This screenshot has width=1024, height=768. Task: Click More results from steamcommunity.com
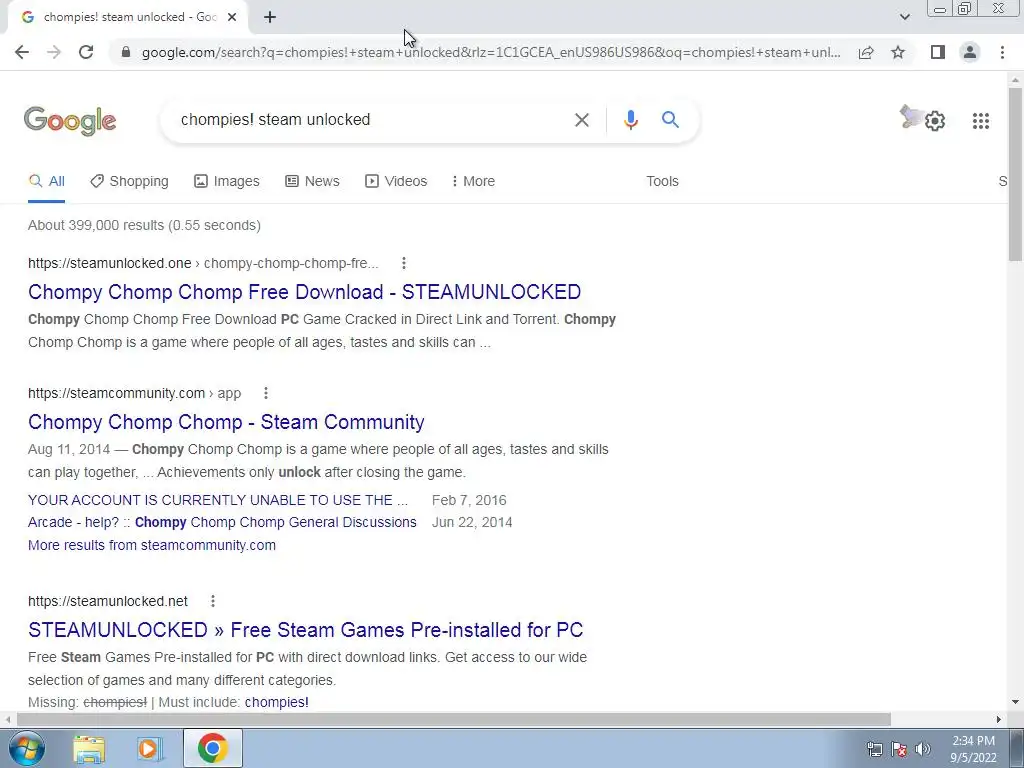152,545
